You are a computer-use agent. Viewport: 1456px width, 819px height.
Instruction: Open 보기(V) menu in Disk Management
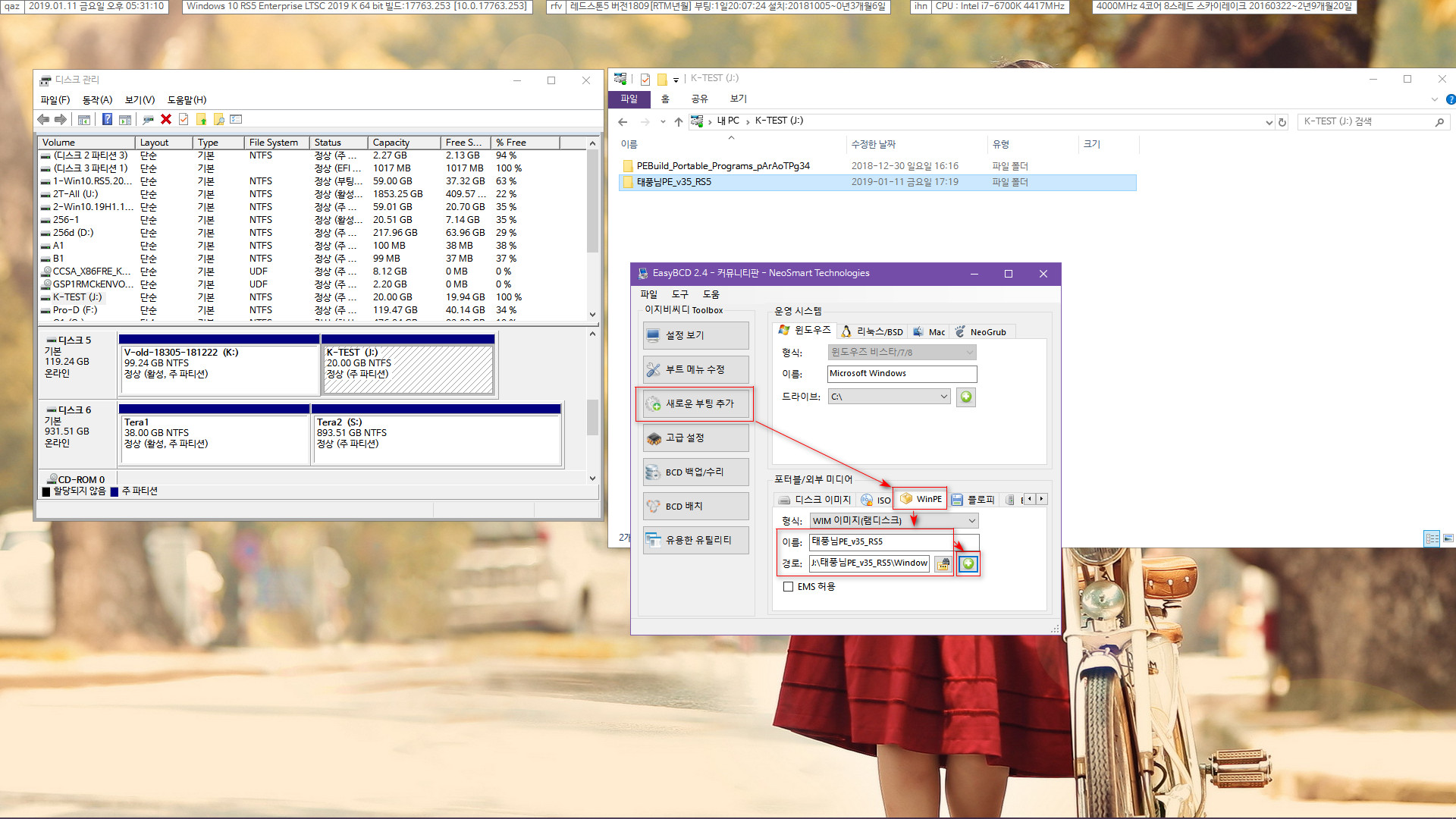[x=140, y=100]
